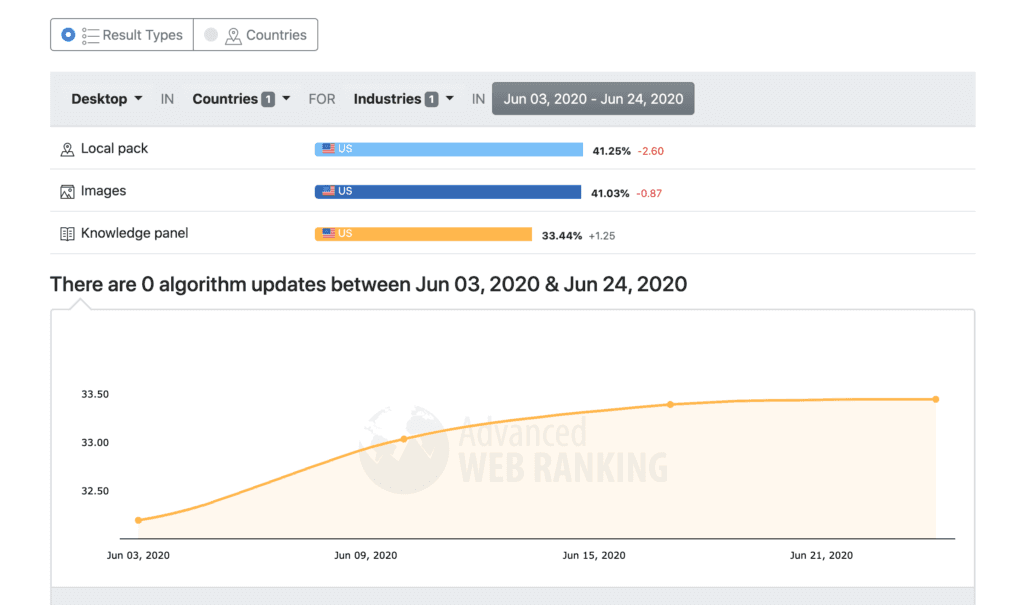
Task: Expand the Industries filter dropdown
Action: click(x=403, y=99)
